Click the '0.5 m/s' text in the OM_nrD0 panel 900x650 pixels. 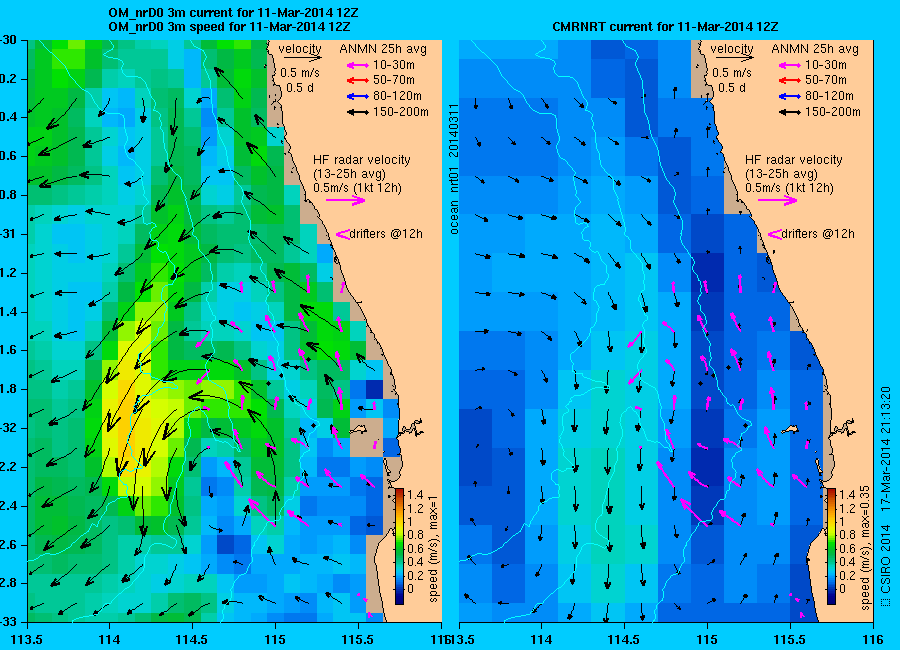point(300,73)
